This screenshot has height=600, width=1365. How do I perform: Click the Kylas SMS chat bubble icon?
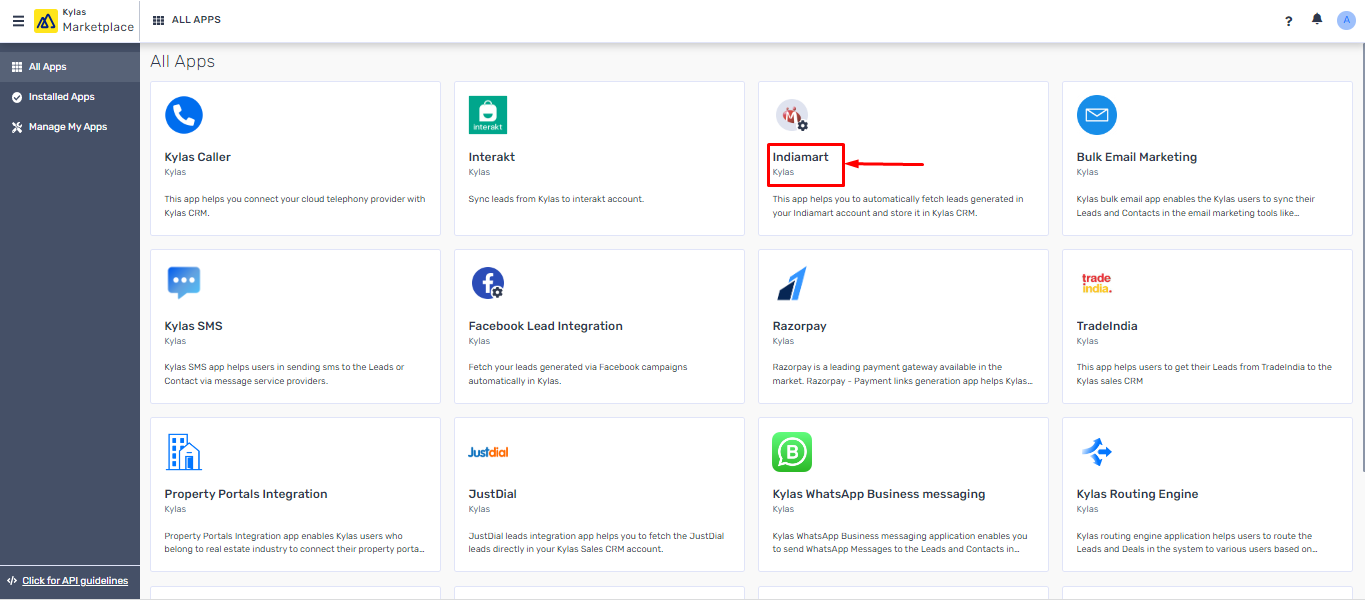(x=184, y=283)
